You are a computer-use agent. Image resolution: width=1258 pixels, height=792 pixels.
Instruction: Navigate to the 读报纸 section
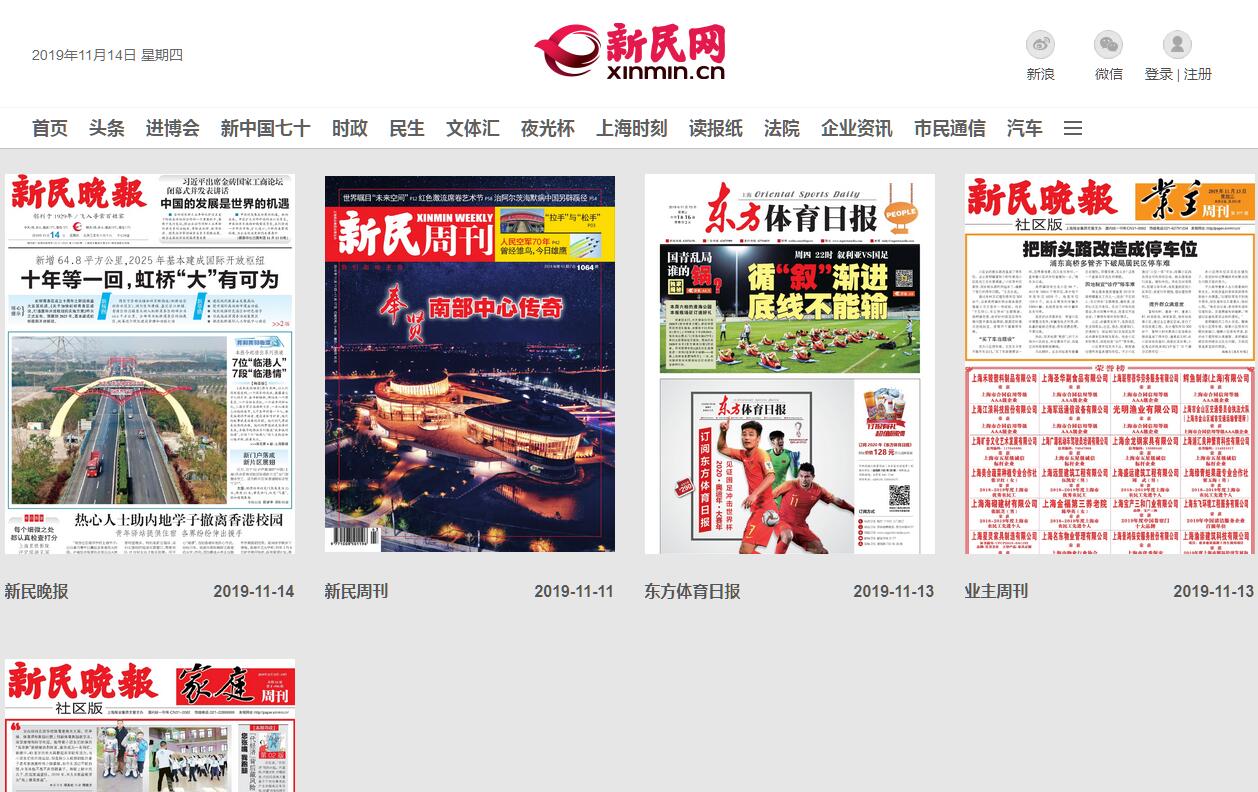715,128
